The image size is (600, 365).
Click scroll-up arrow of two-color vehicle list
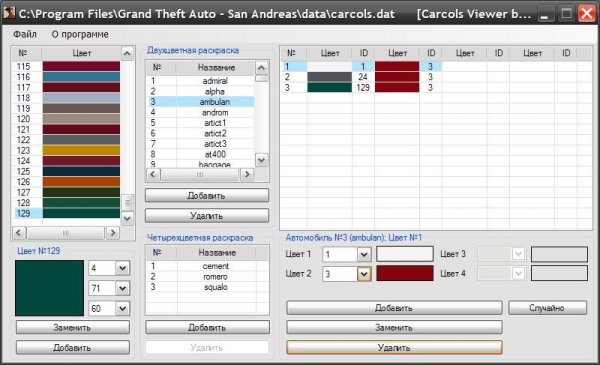pos(261,68)
